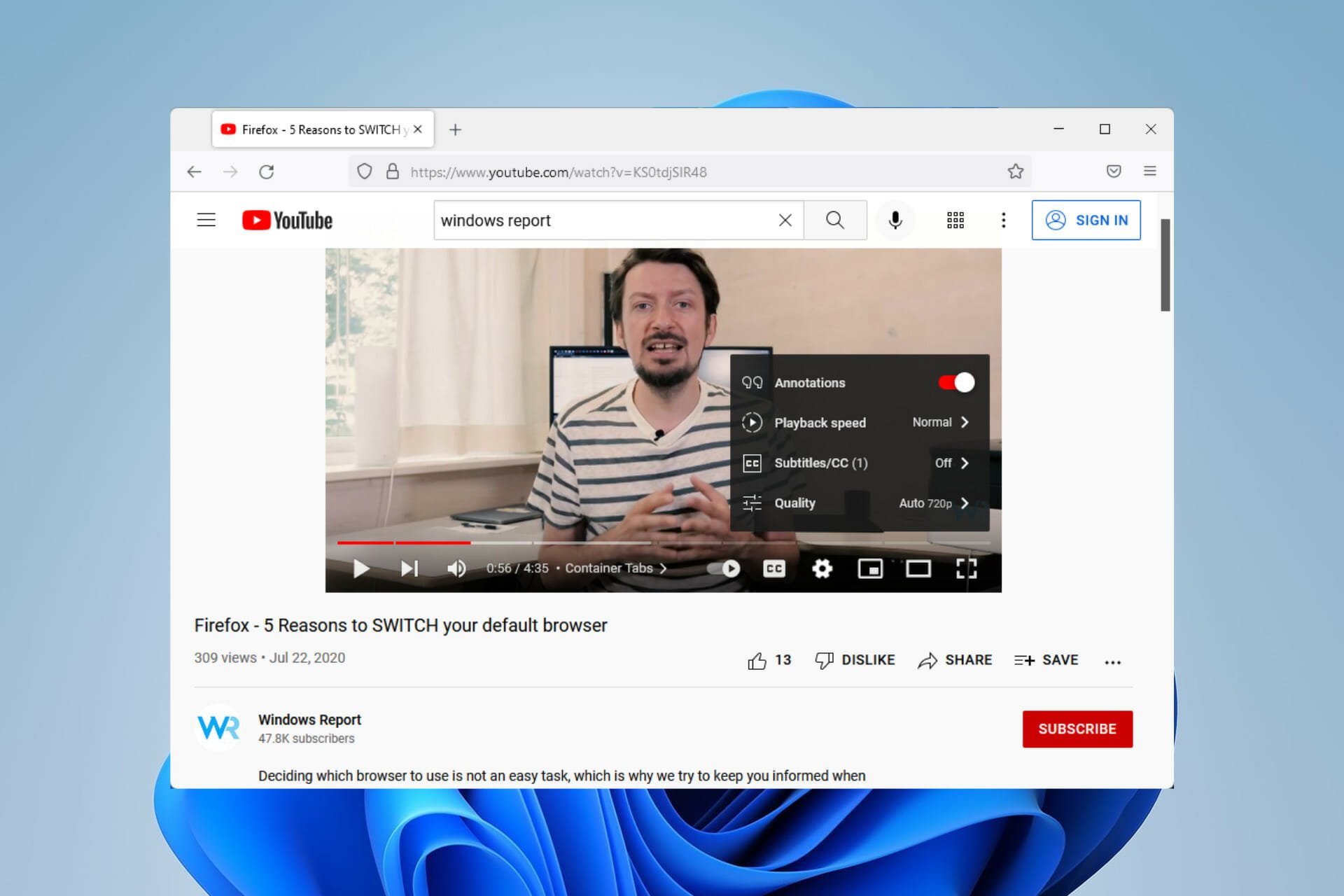This screenshot has height=896, width=1344.
Task: Toggle the autoplay switch
Action: 723,568
